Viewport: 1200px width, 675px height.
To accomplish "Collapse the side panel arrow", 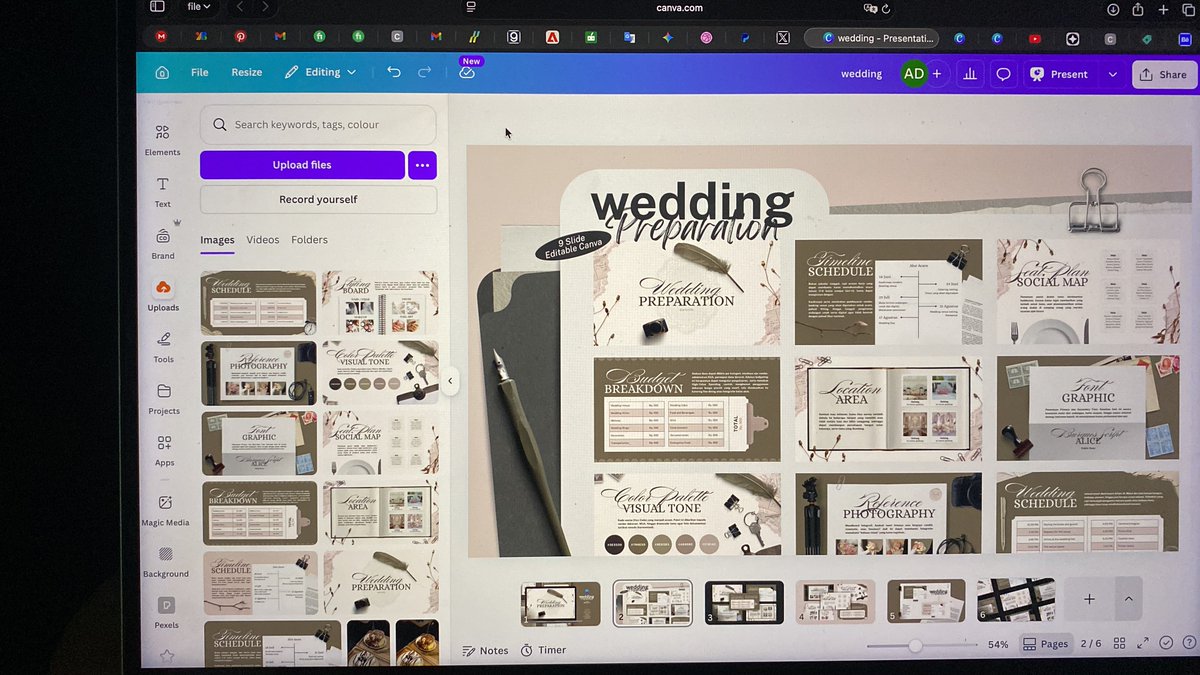I will (x=450, y=381).
